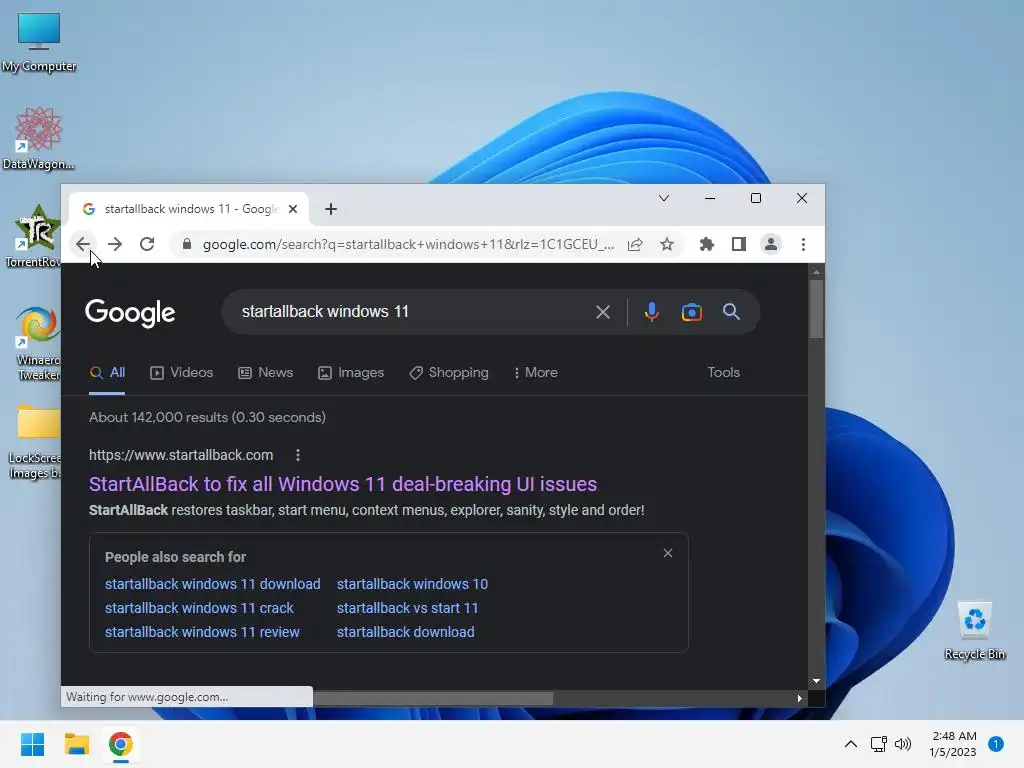Open the clock showing 2:48 AM
Image resolution: width=1024 pixels, height=768 pixels.
(953, 744)
